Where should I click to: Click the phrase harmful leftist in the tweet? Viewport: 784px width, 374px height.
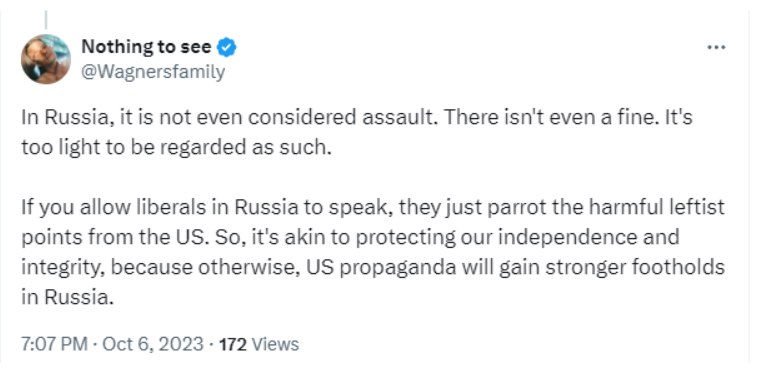click(x=656, y=207)
